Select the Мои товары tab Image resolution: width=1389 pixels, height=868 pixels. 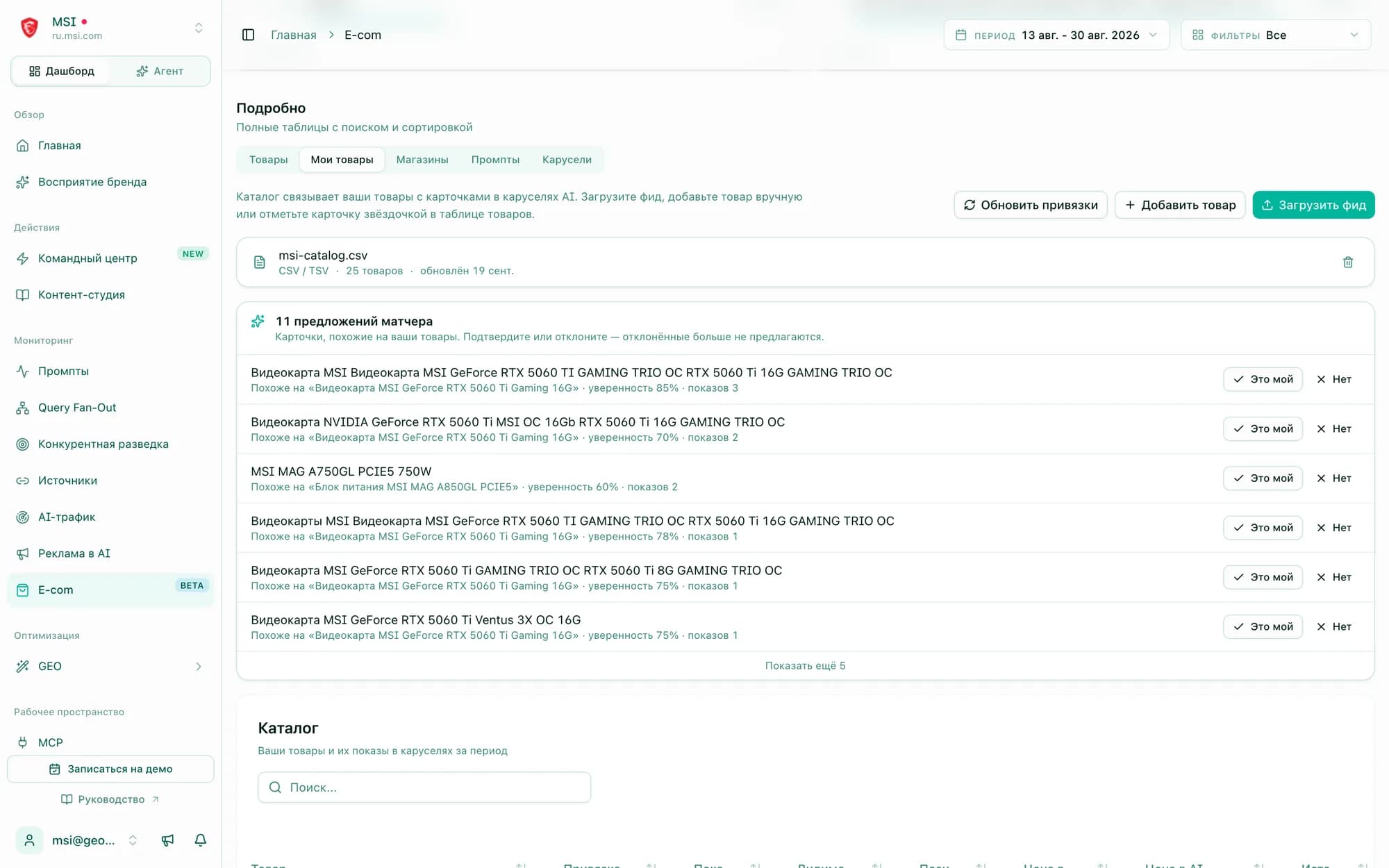342,160
